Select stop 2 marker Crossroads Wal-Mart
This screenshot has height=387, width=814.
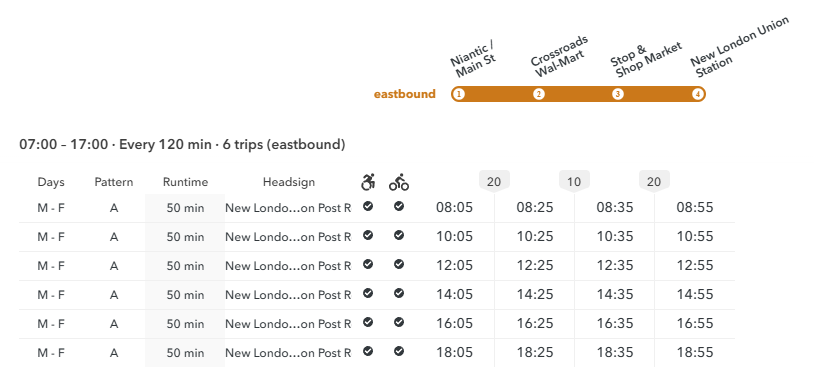[539, 94]
